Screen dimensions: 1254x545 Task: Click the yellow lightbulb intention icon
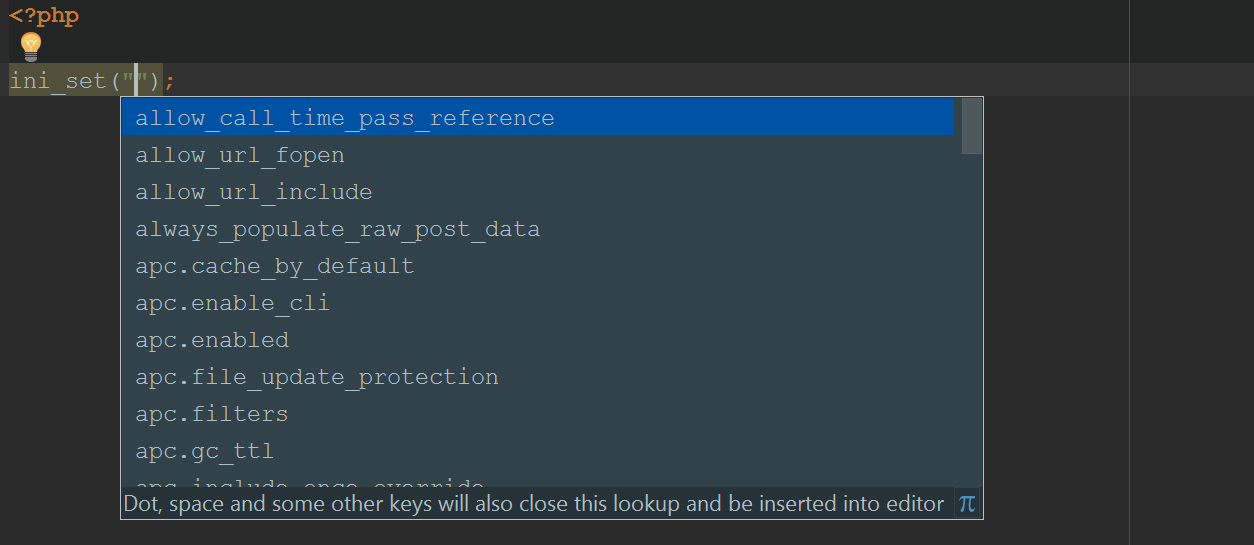[31, 46]
